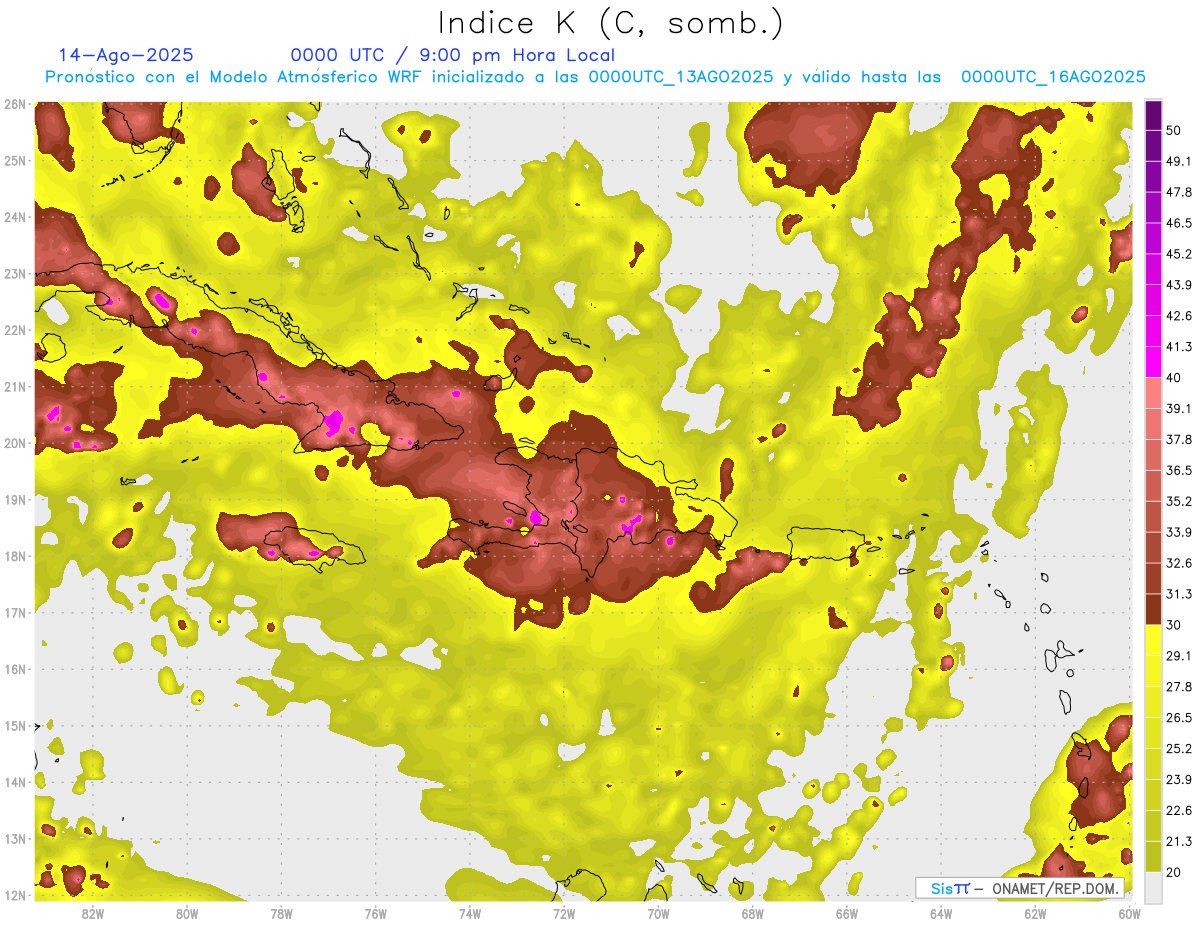The width and height of the screenshot is (1200, 927).
Task: Click the 13N latitude label
Action: (15, 838)
